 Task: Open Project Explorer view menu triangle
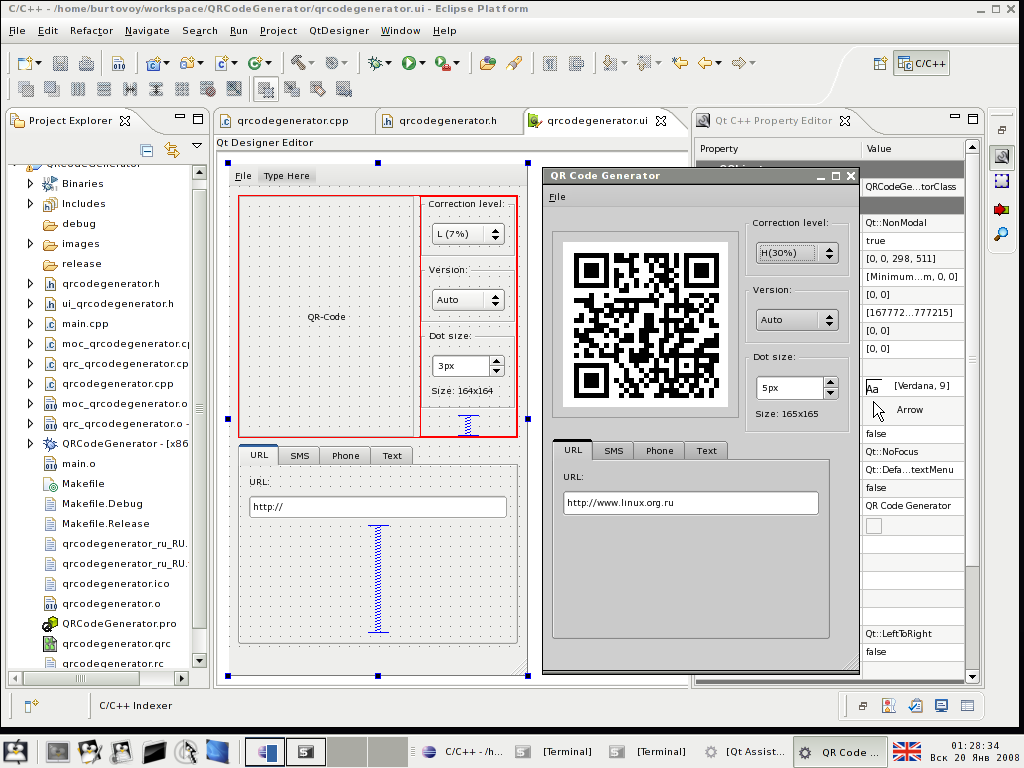pos(197,146)
